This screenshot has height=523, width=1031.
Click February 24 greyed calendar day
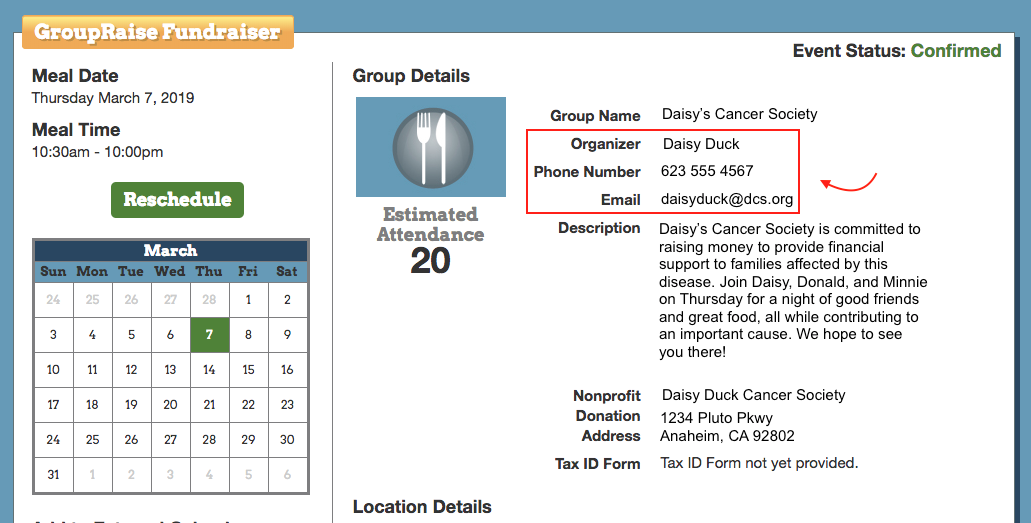point(53,300)
